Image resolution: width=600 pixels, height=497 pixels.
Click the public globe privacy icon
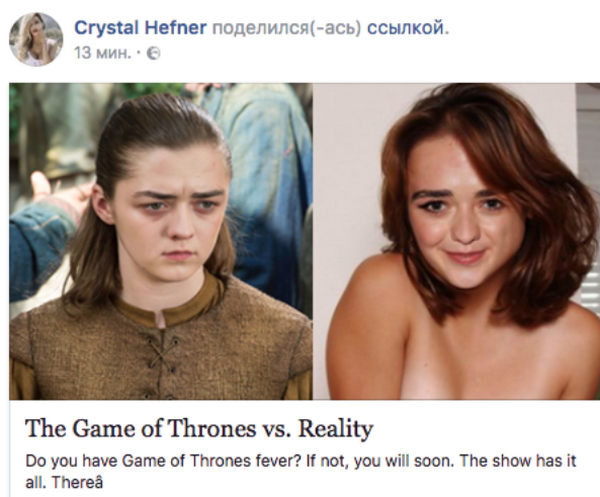pyautogui.click(x=154, y=53)
